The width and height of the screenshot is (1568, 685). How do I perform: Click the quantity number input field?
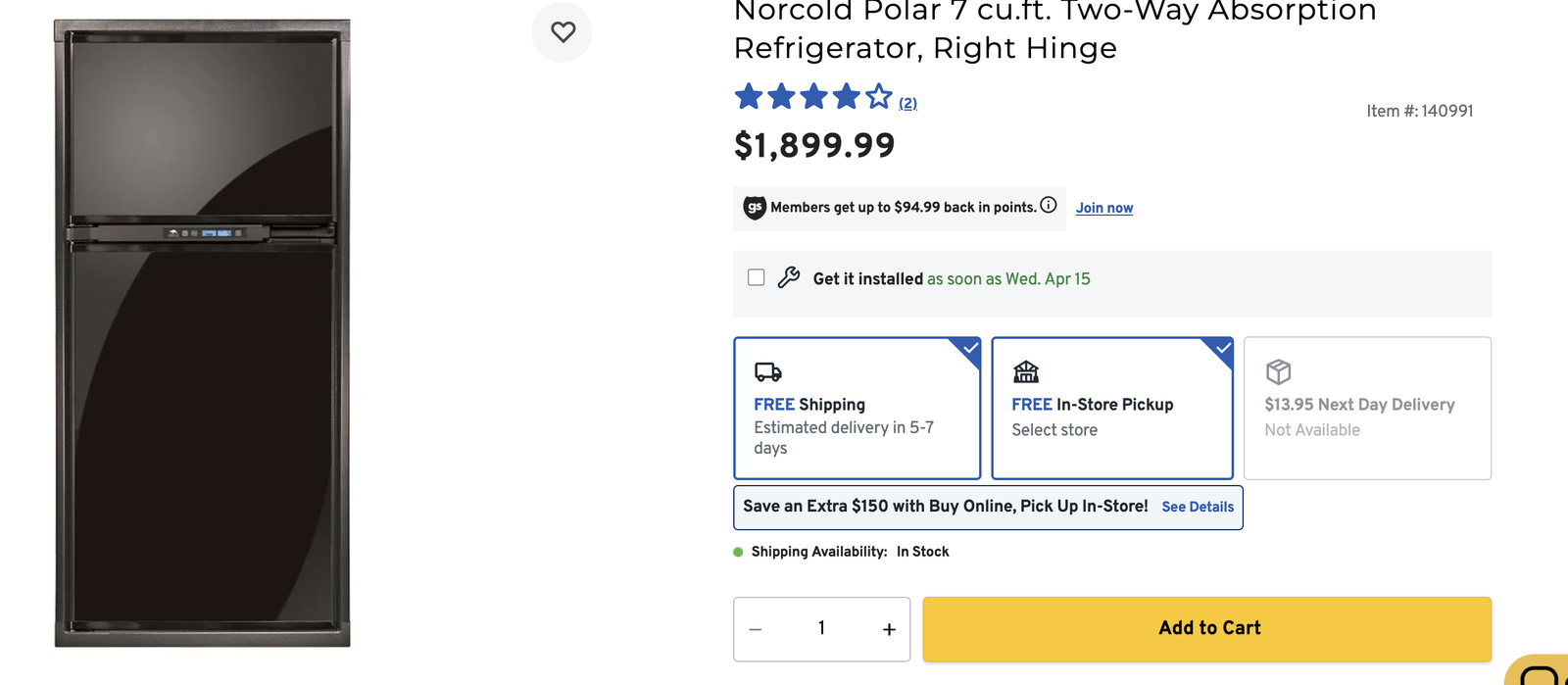click(x=821, y=628)
